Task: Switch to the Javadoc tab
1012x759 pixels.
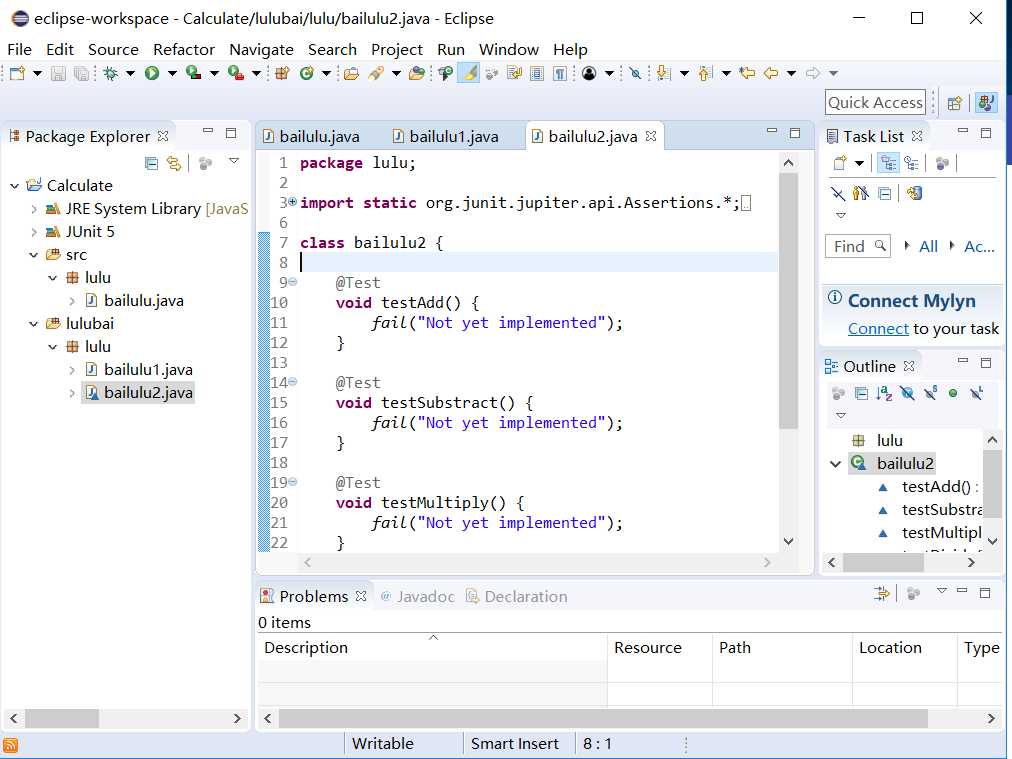Action: pyautogui.click(x=418, y=596)
